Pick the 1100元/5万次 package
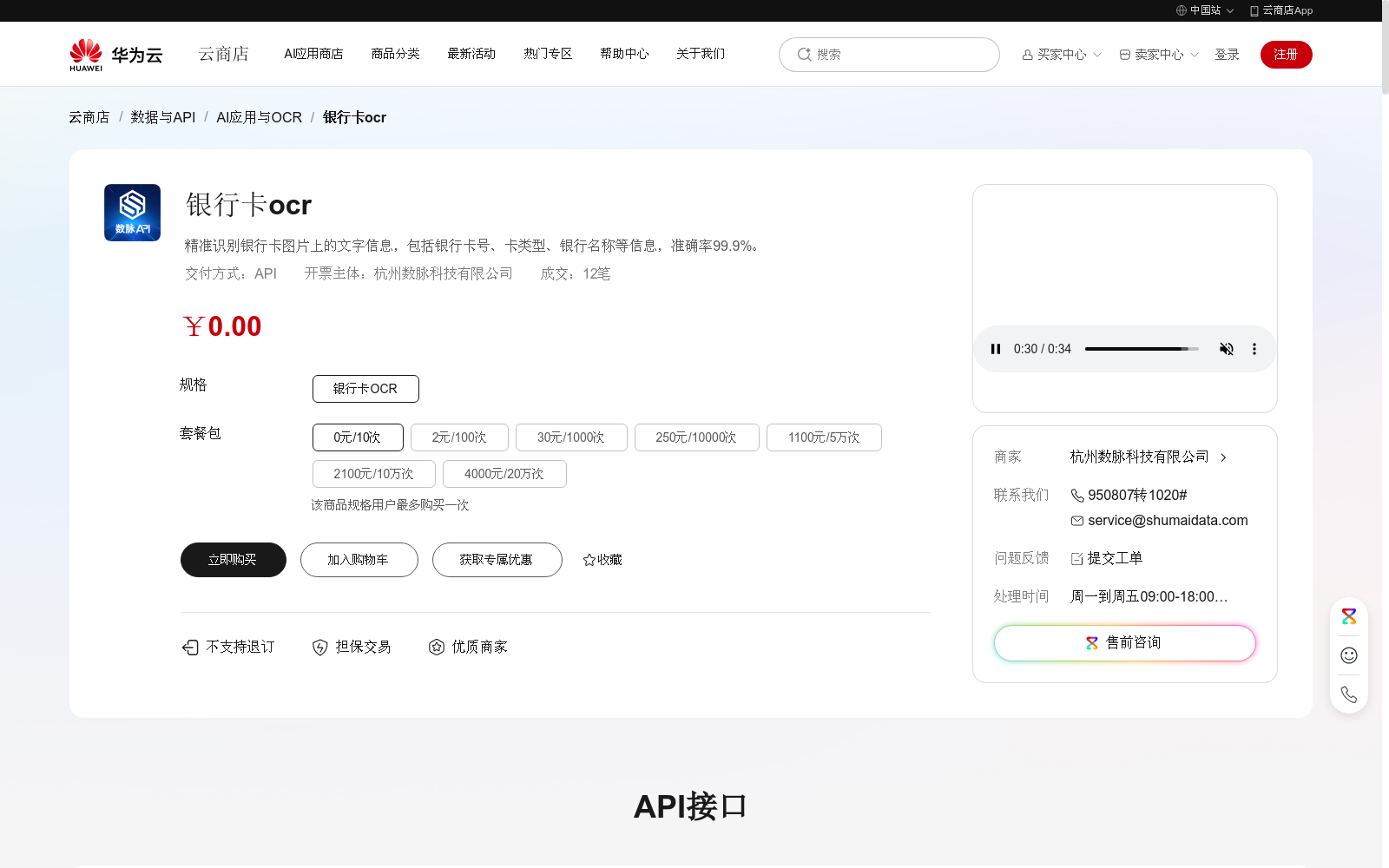Screen dimensions: 1389x868 824,437
